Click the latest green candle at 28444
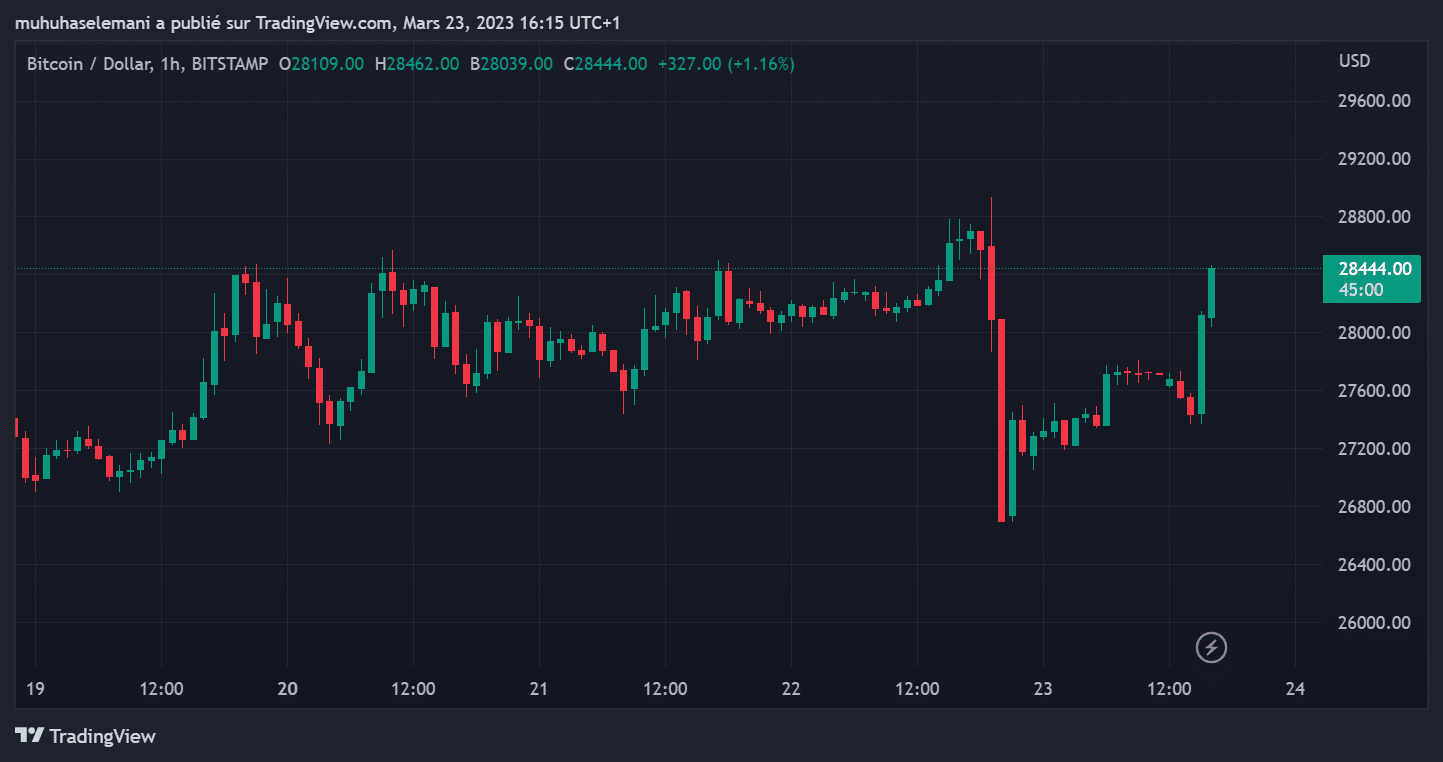1443x762 pixels. pos(1211,293)
